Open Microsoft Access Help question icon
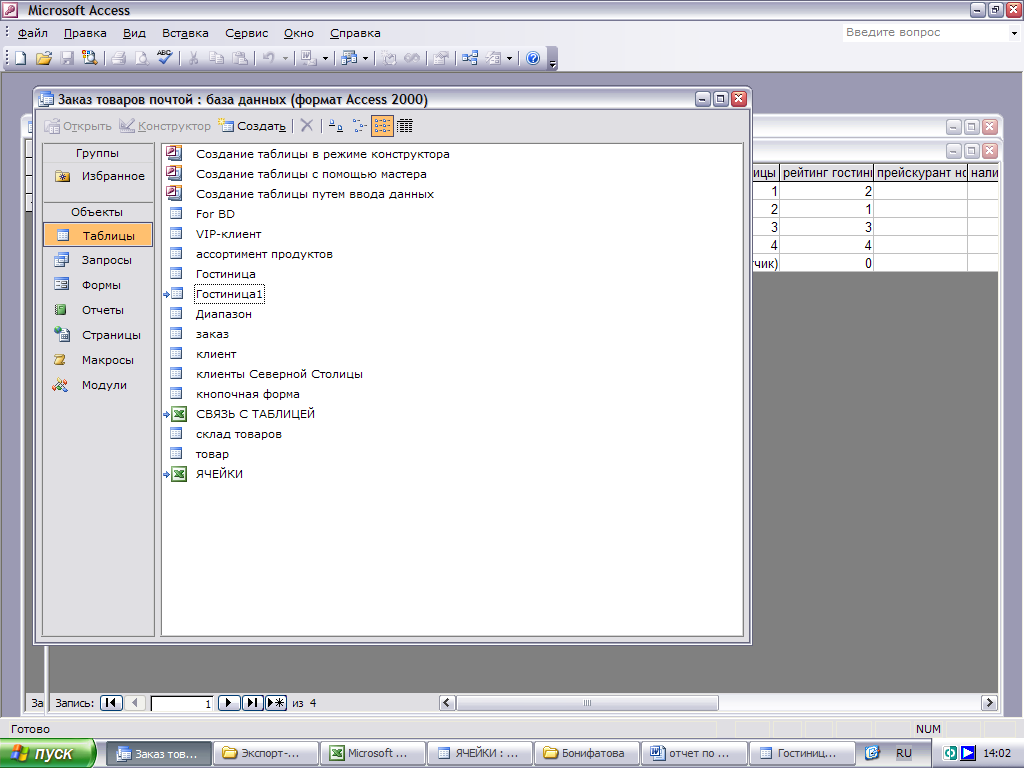Viewport: 1024px width, 768px height. click(533, 58)
